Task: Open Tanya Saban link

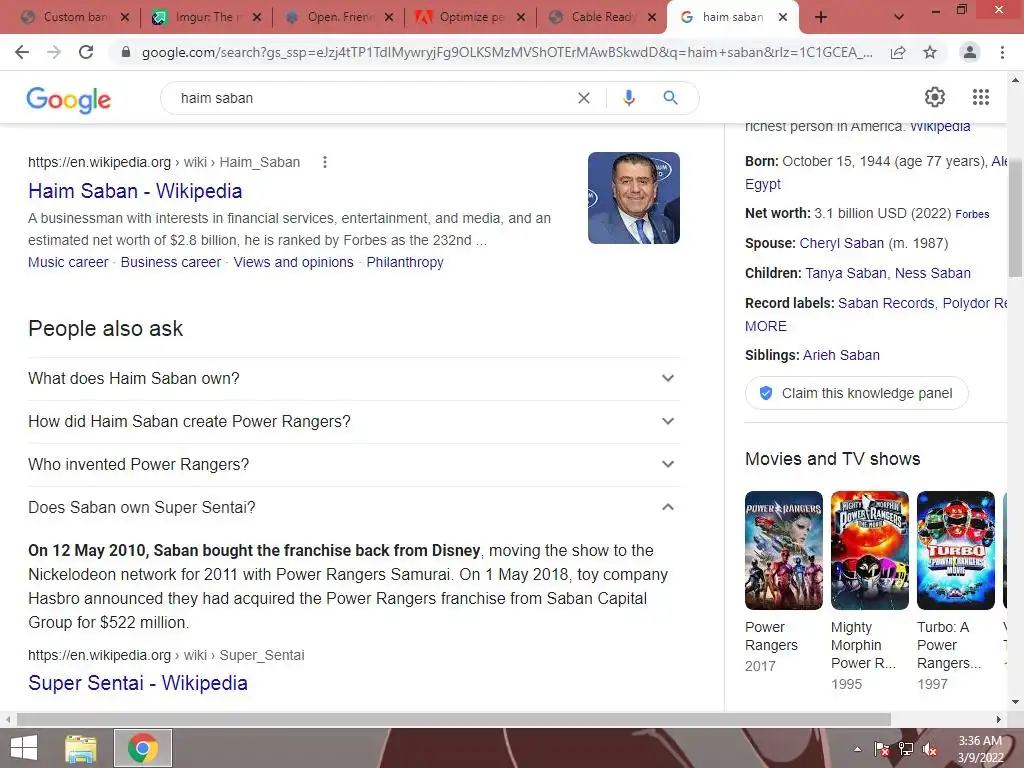Action: click(846, 273)
